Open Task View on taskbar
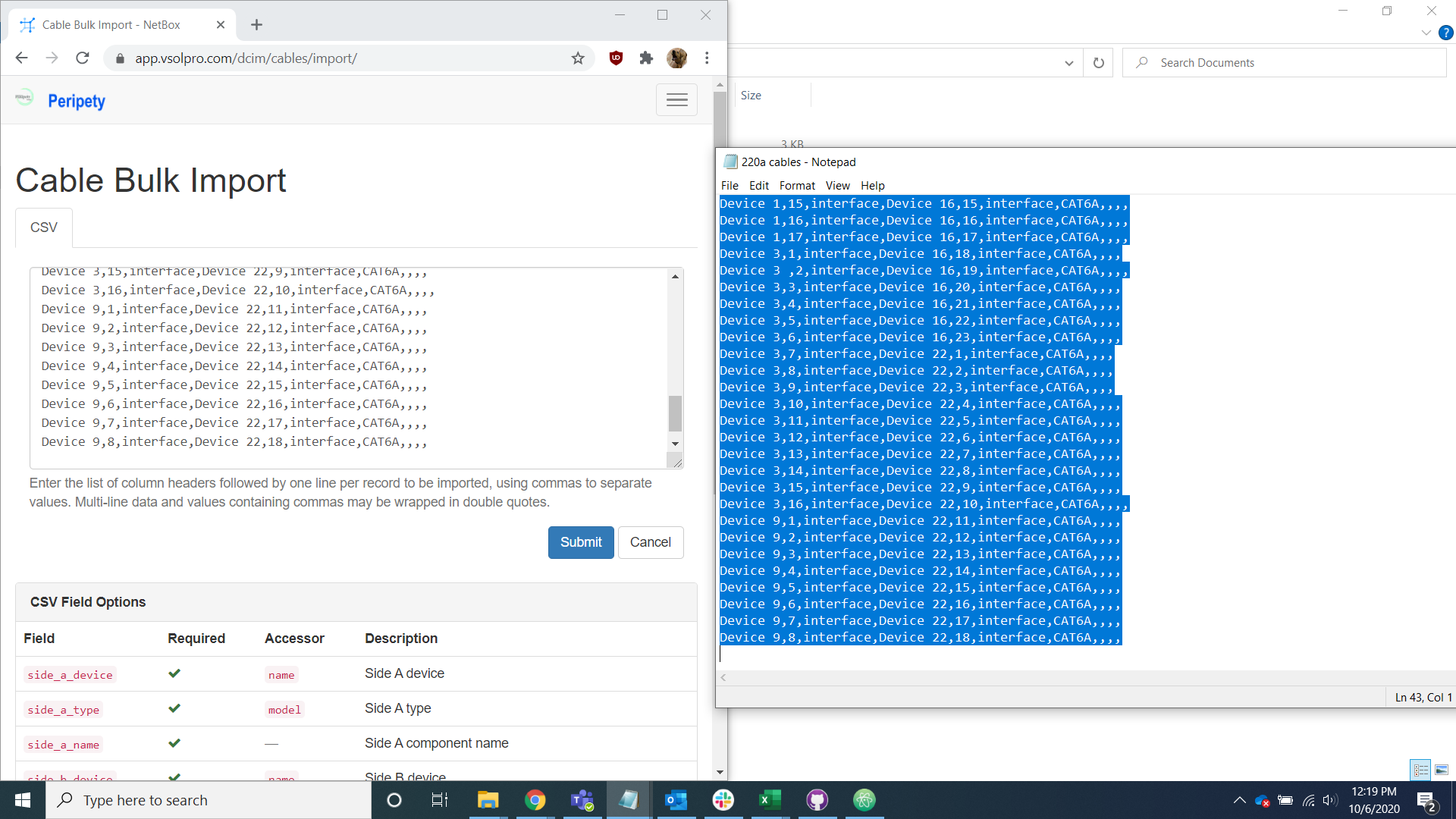The image size is (1456, 819). pyautogui.click(x=440, y=800)
